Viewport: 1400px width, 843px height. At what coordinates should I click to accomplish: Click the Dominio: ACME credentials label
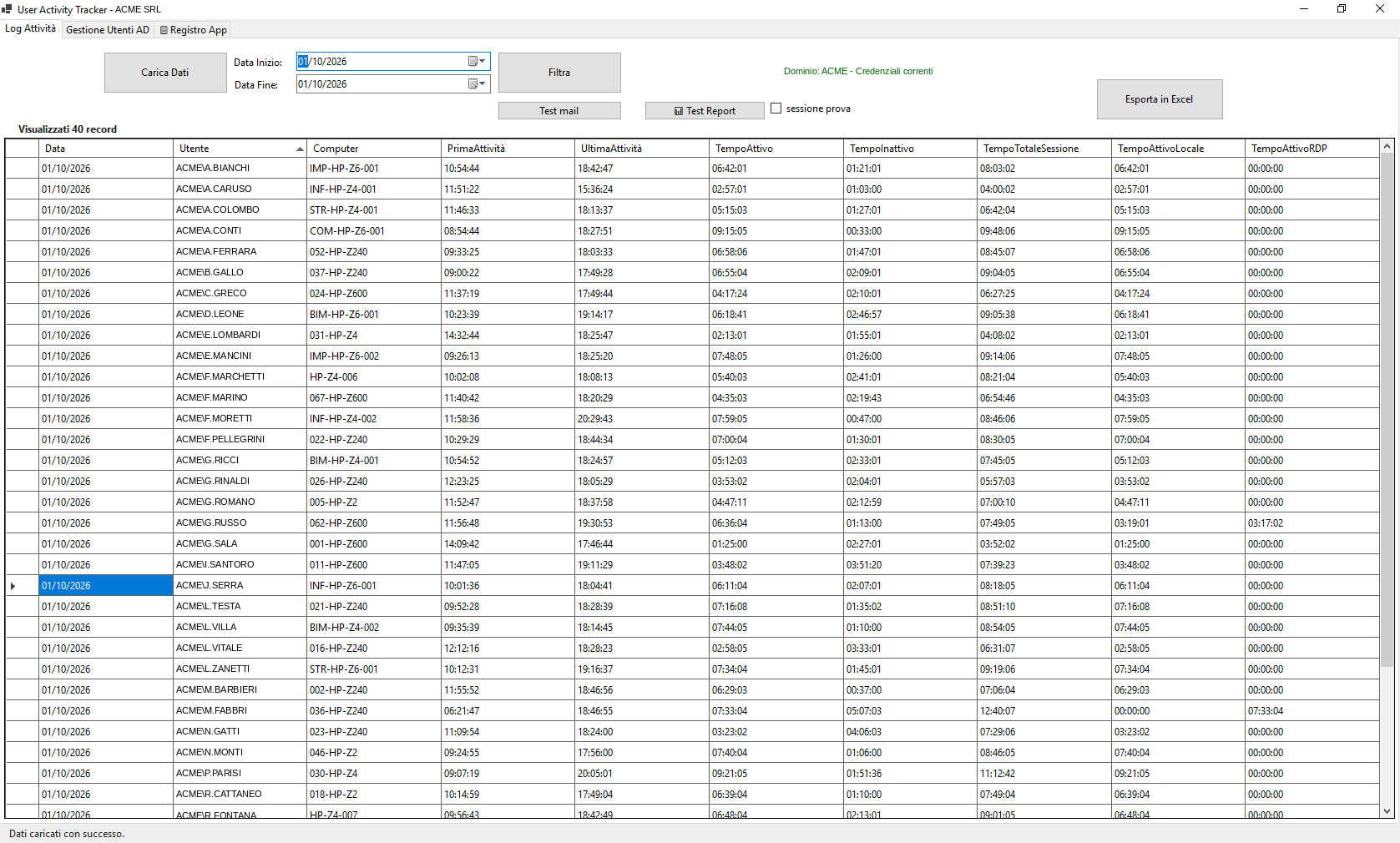coord(858,71)
